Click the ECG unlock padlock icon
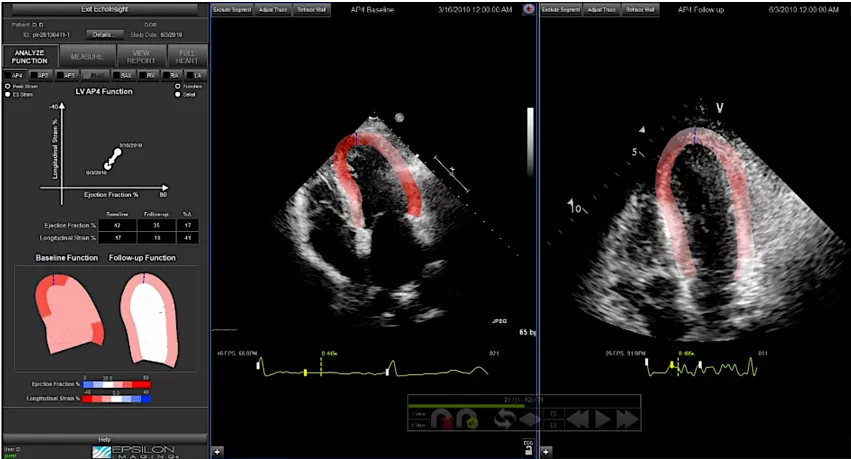Image resolution: width=851 pixels, height=459 pixels. point(527,450)
